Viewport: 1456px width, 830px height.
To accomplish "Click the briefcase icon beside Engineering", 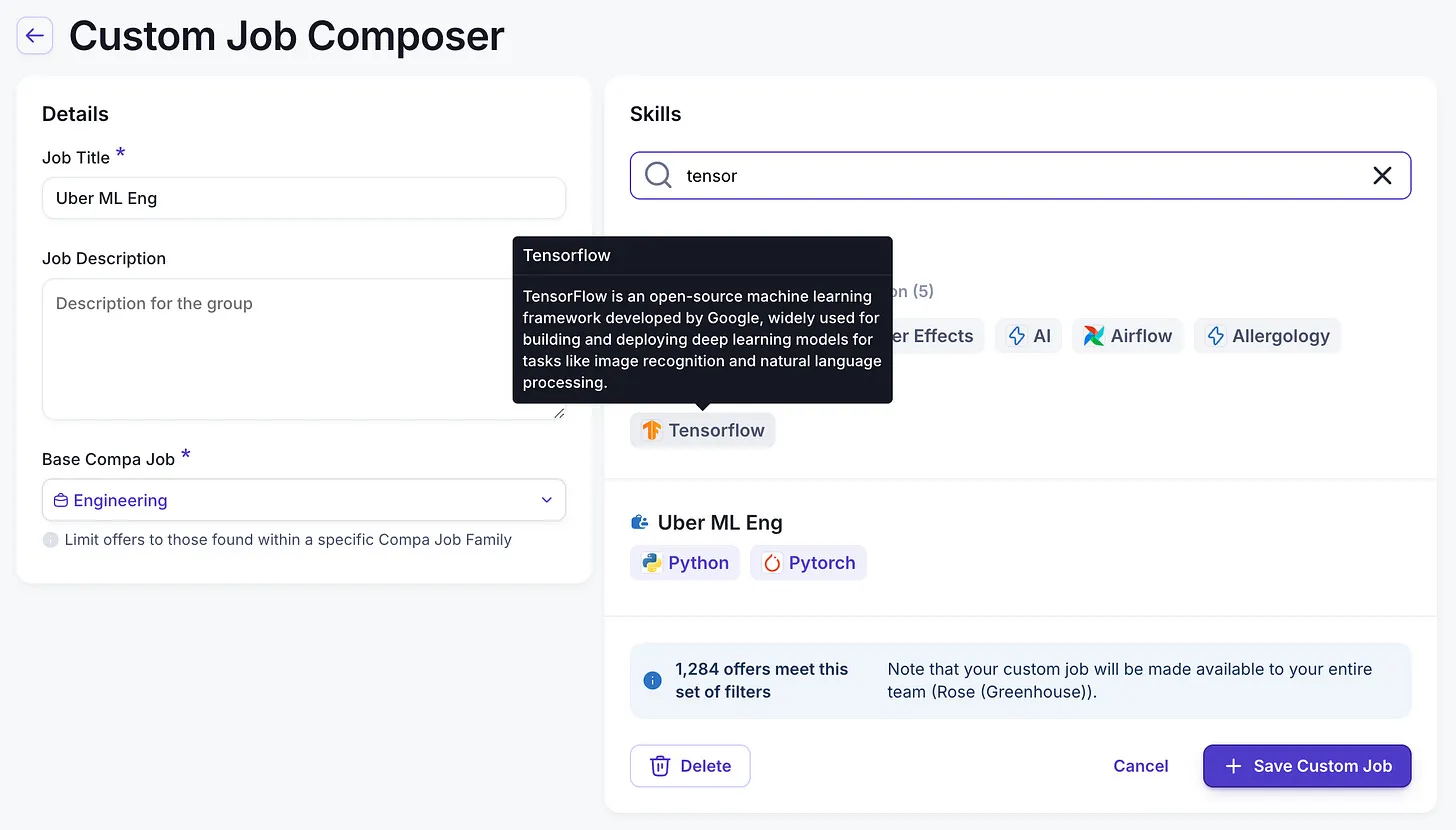I will click(x=61, y=500).
